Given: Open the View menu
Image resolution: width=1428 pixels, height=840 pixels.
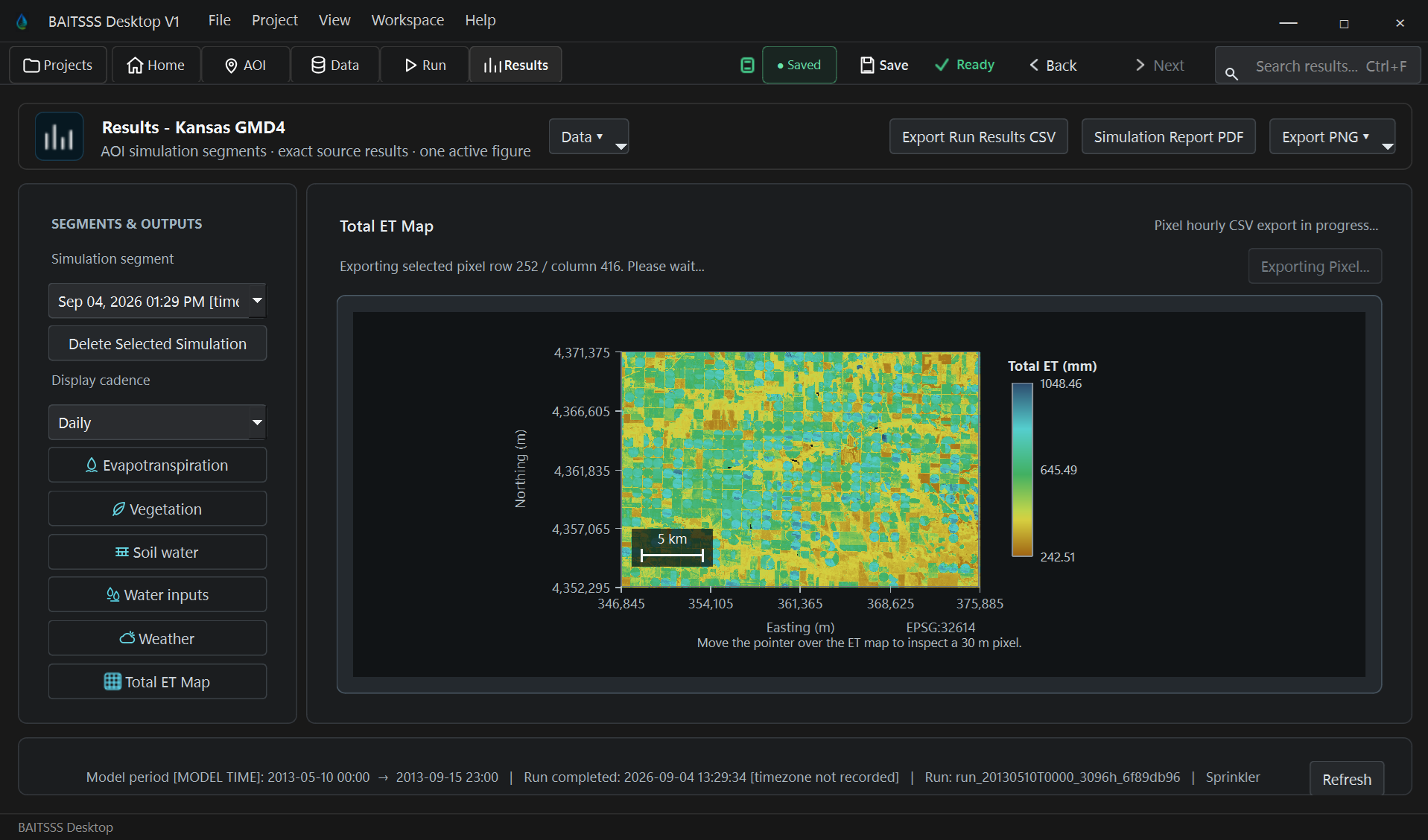Looking at the screenshot, I should 334,20.
